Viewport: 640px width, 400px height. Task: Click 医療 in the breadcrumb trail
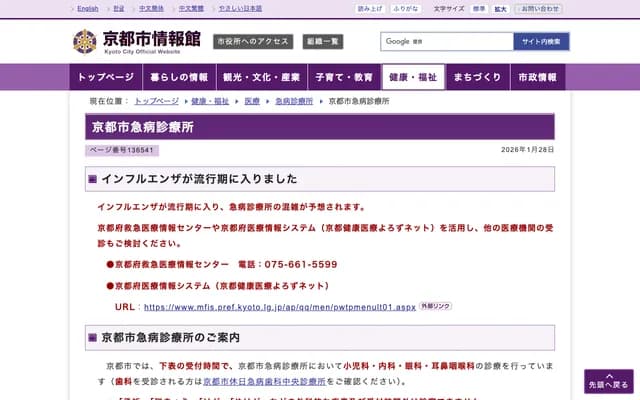click(x=252, y=102)
